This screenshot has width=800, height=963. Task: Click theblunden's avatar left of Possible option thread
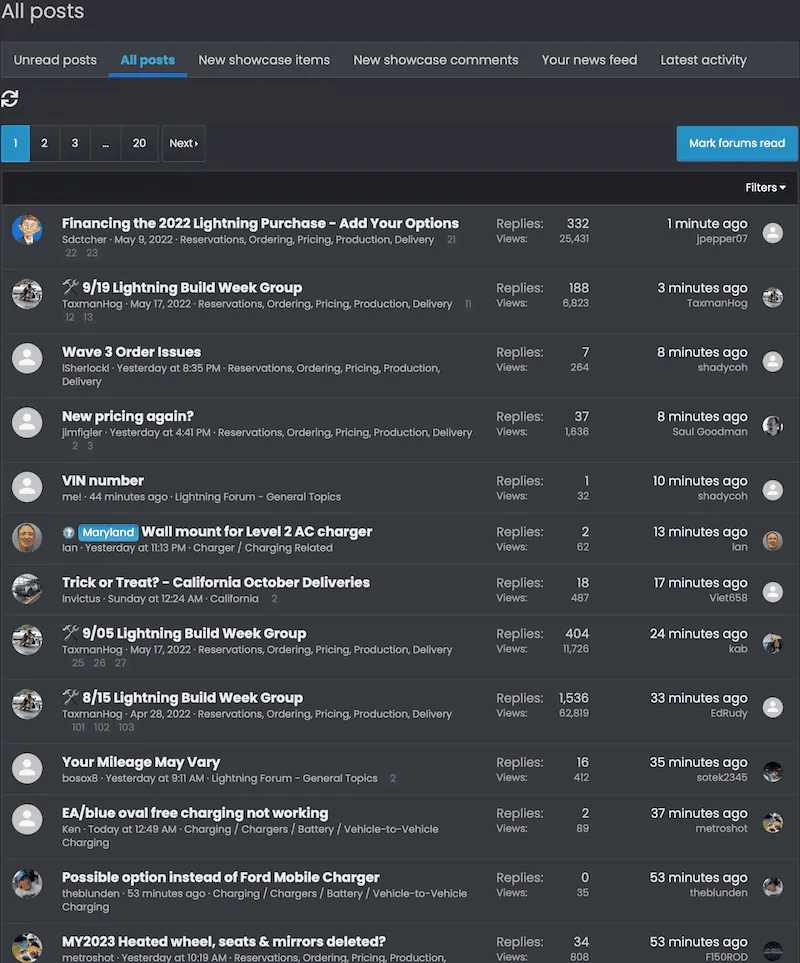coord(27,884)
